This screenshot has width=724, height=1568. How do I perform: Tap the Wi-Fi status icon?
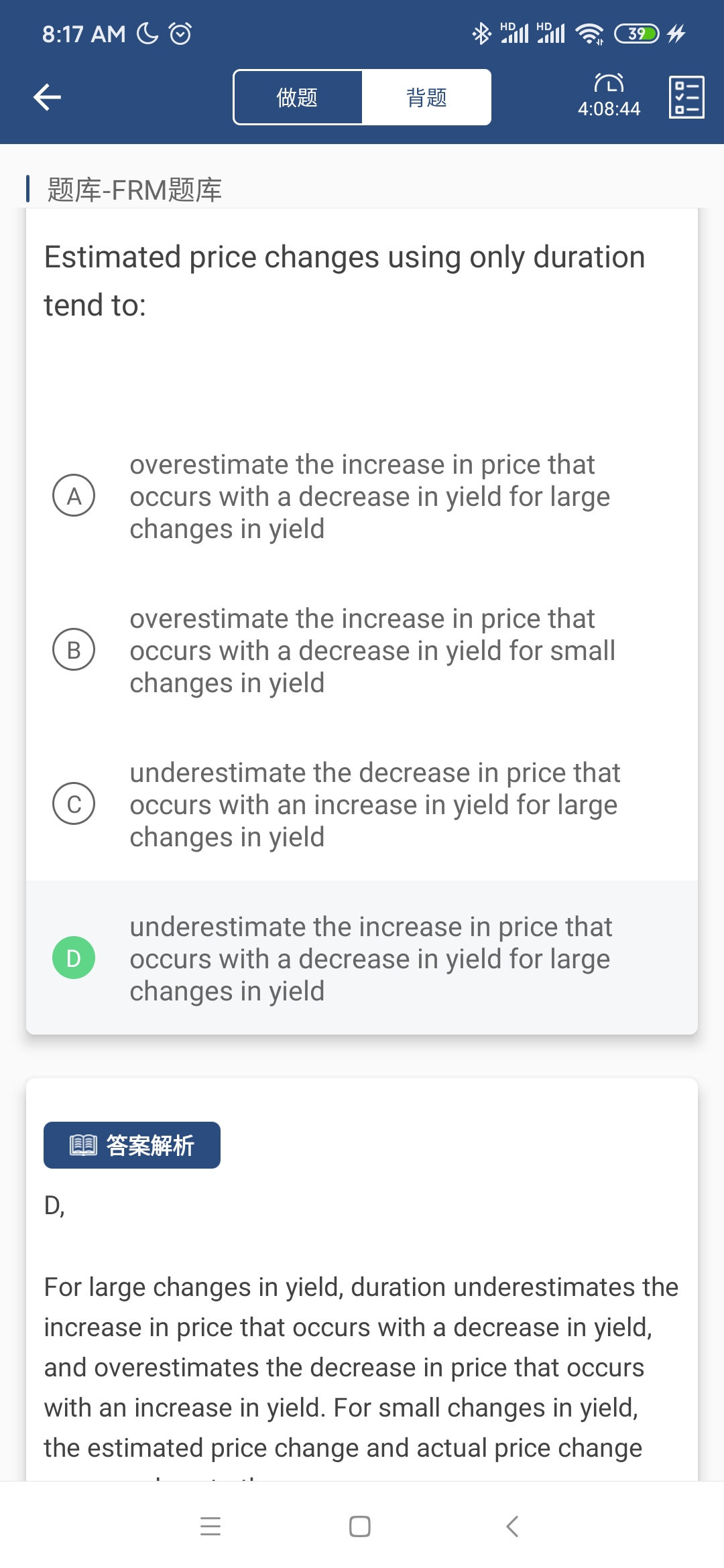click(590, 33)
